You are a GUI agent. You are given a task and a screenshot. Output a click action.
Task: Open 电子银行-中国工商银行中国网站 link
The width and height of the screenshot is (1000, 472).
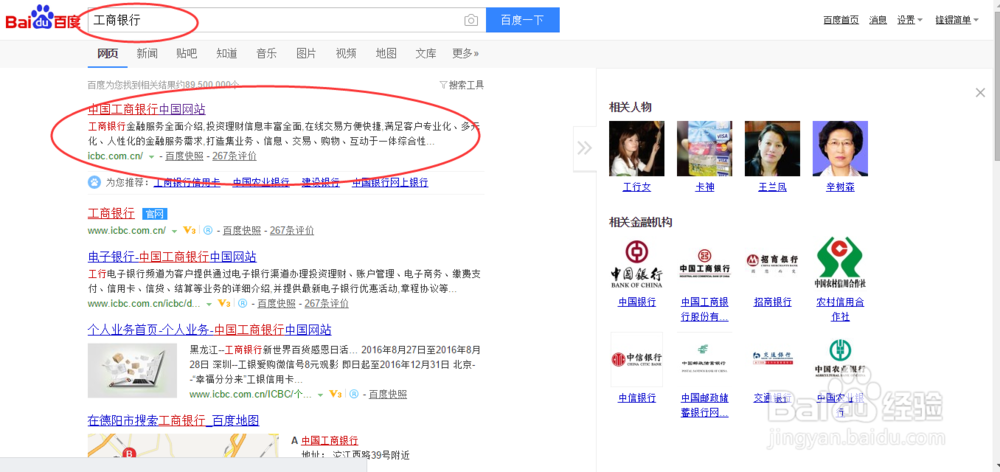(x=172, y=257)
